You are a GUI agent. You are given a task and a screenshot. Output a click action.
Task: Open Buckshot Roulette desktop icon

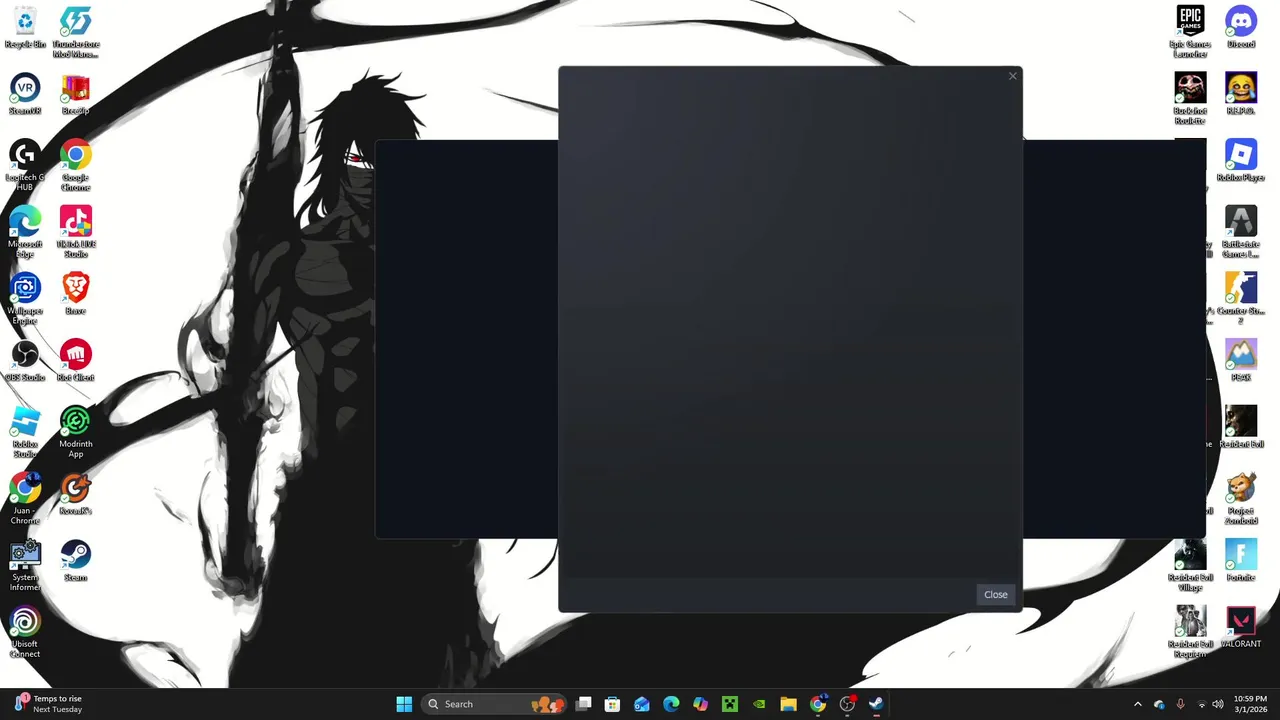click(1190, 99)
